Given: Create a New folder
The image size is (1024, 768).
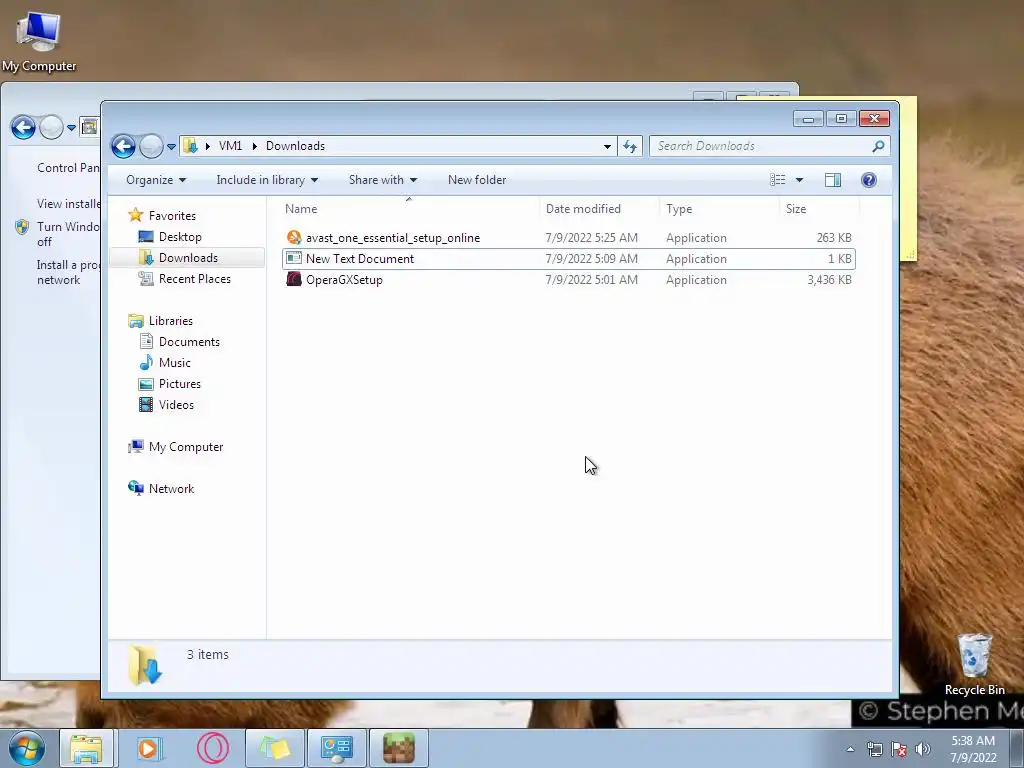Looking at the screenshot, I should coord(477,180).
